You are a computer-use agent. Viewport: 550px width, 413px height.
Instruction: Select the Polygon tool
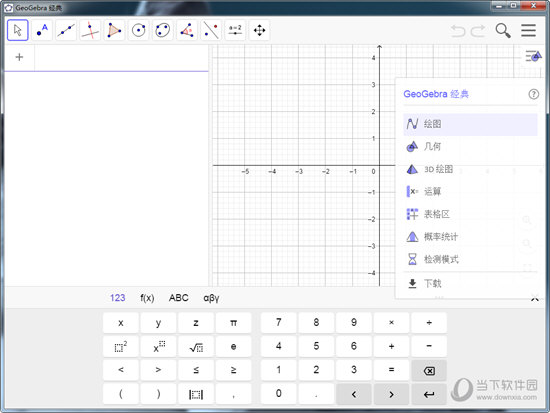114,30
